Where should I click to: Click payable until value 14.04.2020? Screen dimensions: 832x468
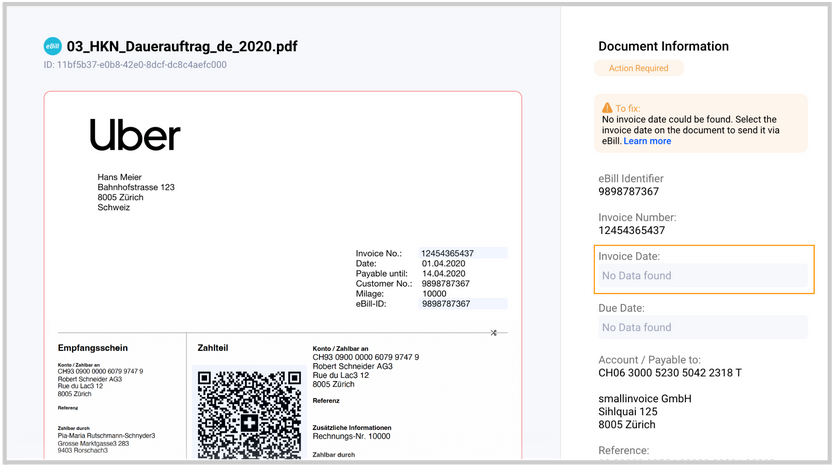(x=443, y=274)
